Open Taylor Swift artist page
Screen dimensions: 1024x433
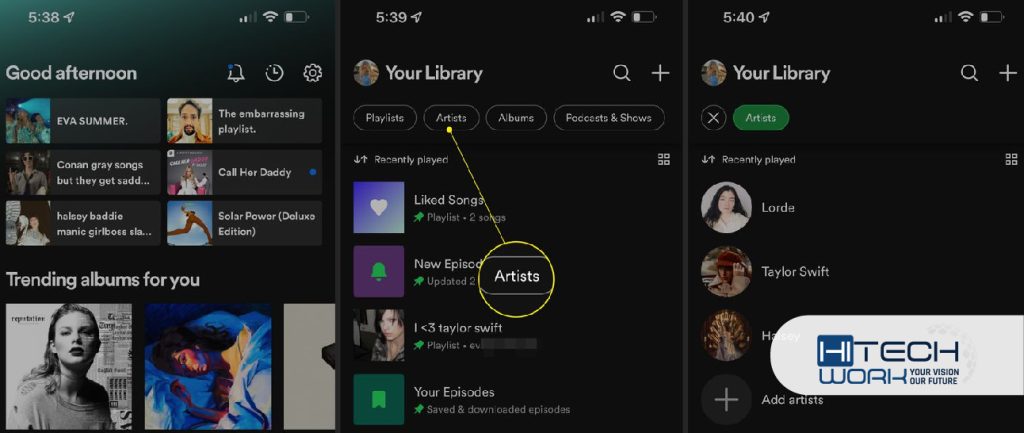pyautogui.click(x=859, y=272)
